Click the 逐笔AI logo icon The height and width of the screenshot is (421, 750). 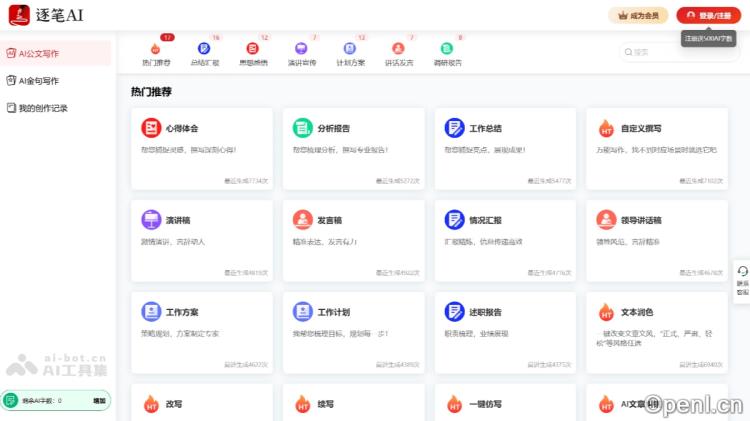tap(19, 15)
